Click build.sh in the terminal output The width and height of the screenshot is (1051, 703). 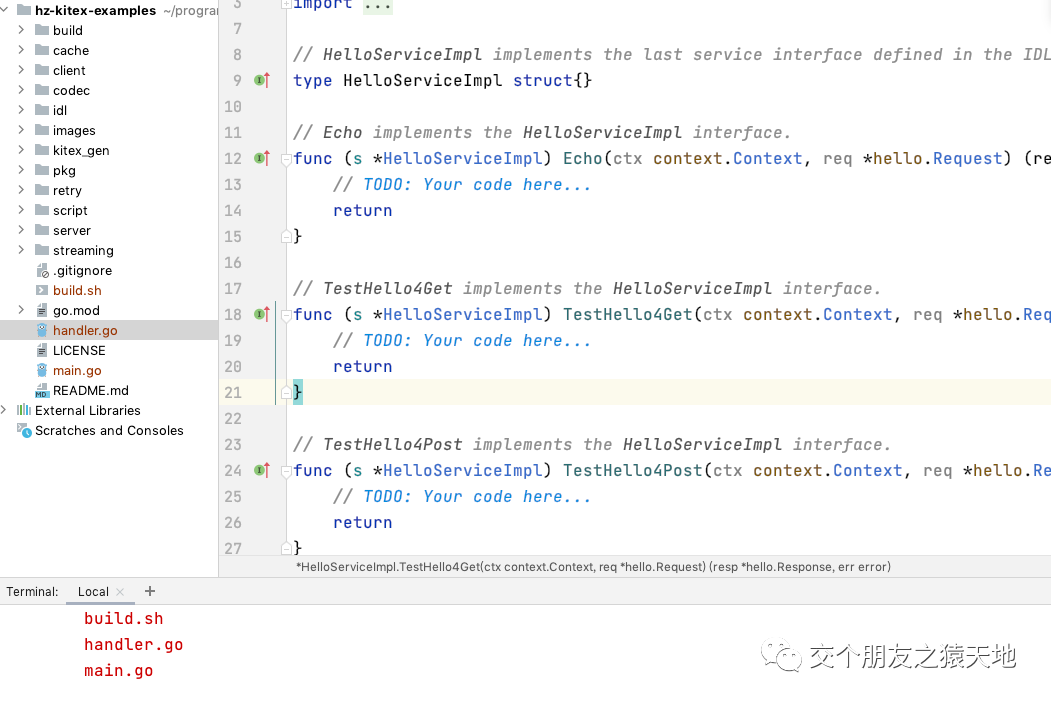(x=123, y=619)
